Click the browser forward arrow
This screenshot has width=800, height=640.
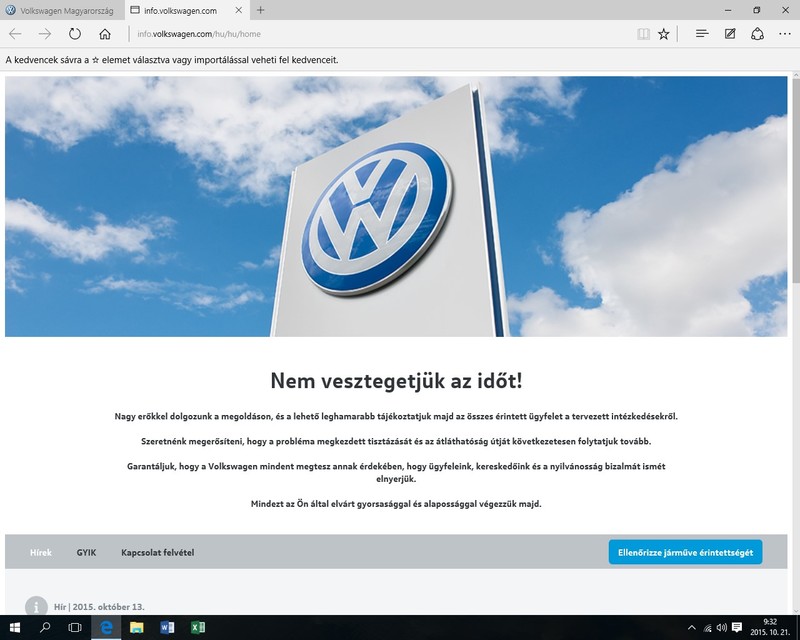45,34
